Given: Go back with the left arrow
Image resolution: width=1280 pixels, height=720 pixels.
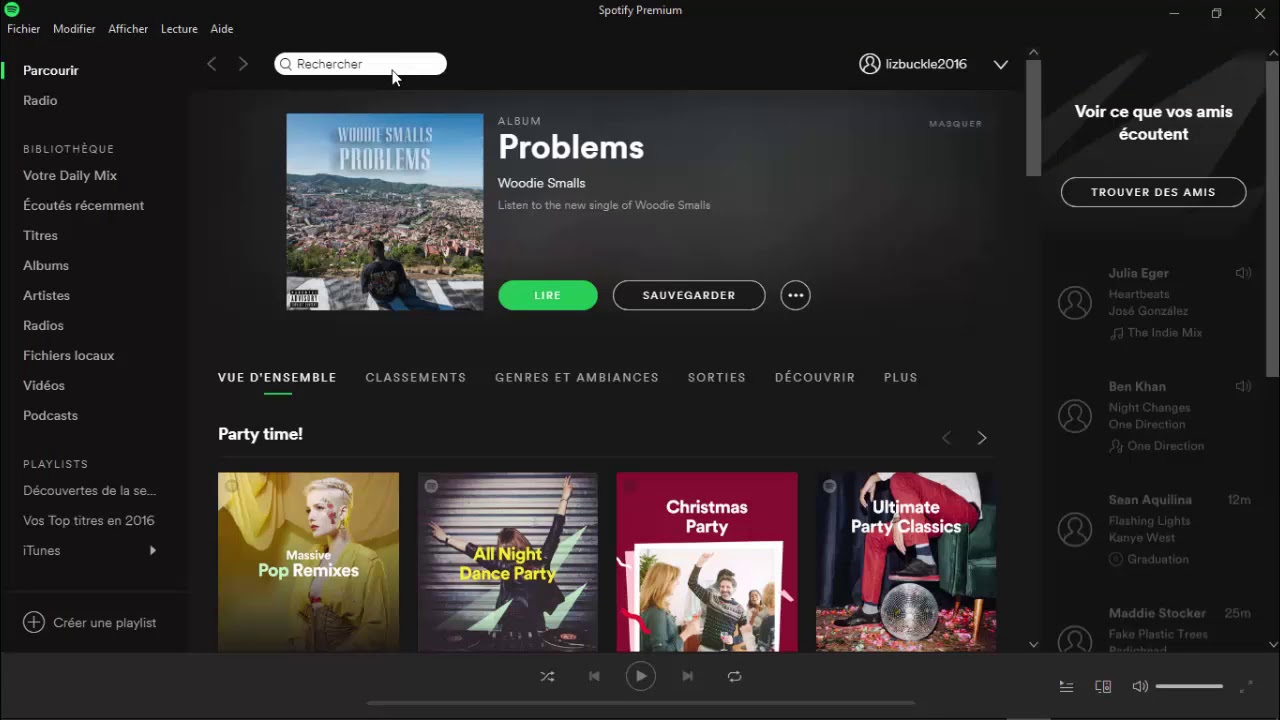Looking at the screenshot, I should [x=211, y=64].
